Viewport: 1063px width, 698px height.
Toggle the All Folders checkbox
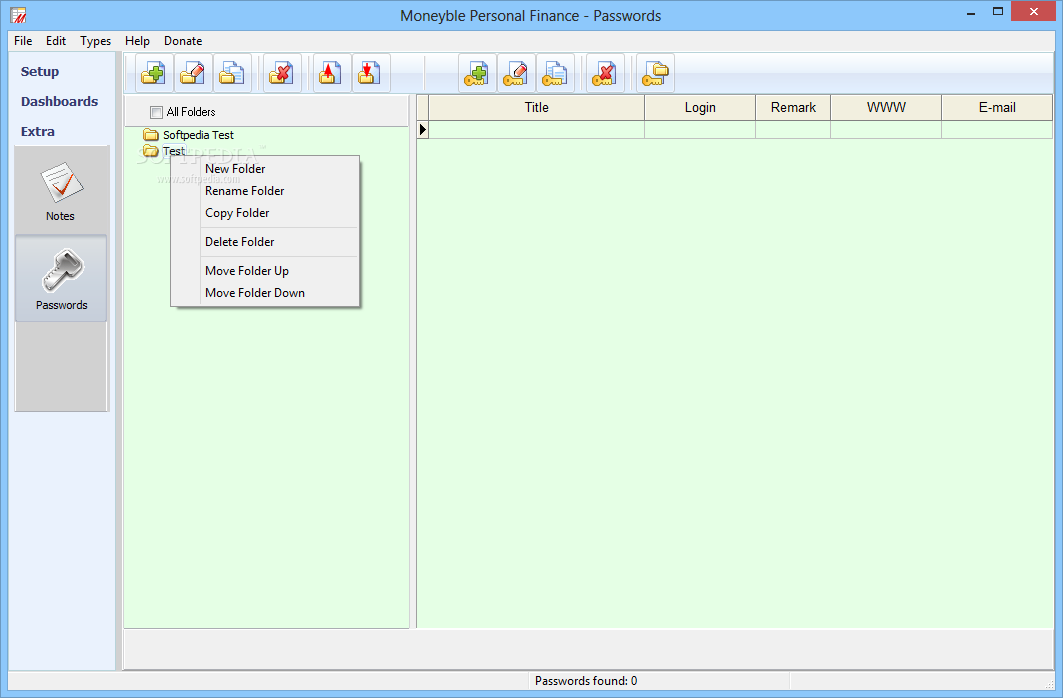pos(157,112)
